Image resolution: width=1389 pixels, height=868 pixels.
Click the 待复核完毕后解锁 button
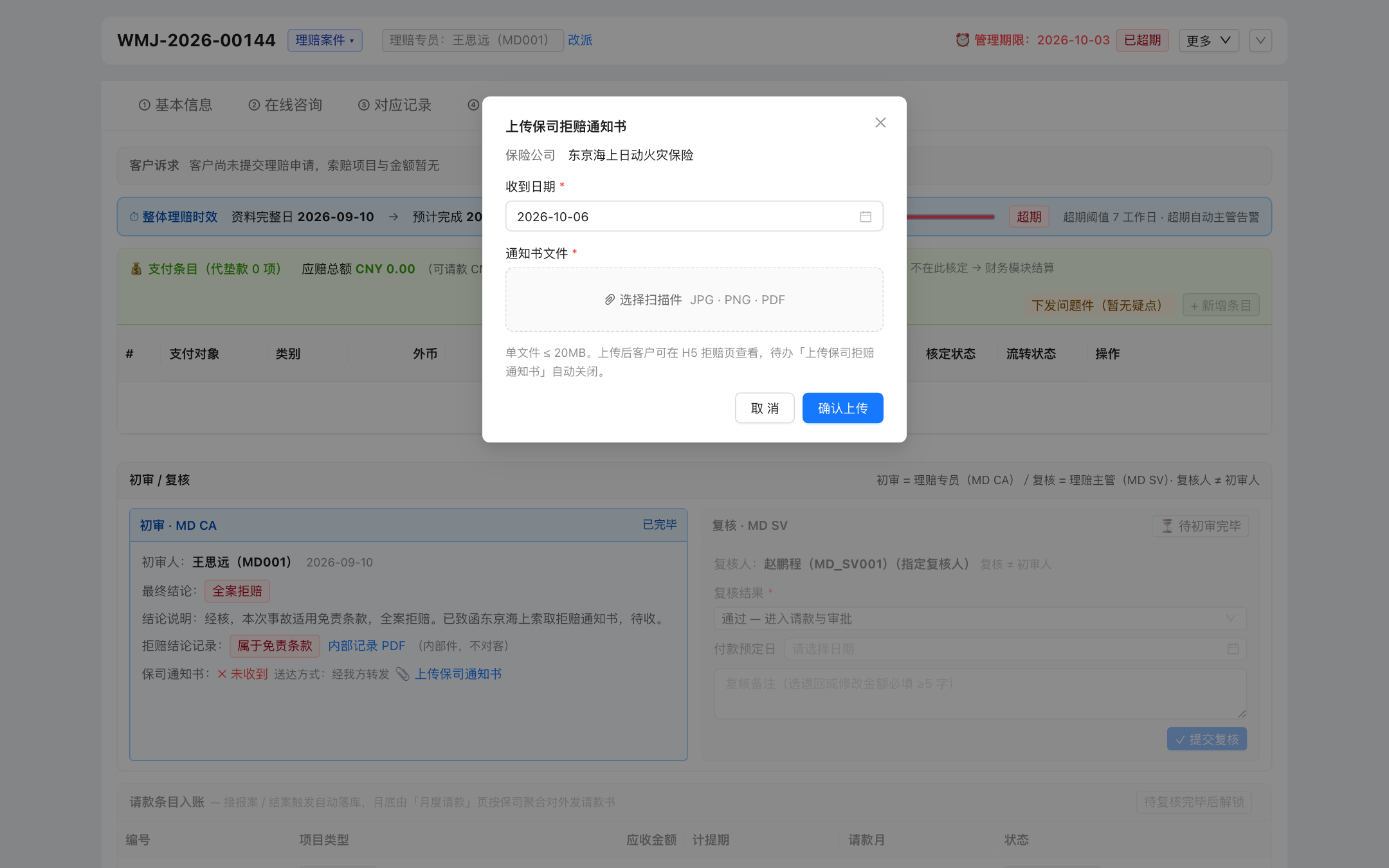pos(1194,802)
